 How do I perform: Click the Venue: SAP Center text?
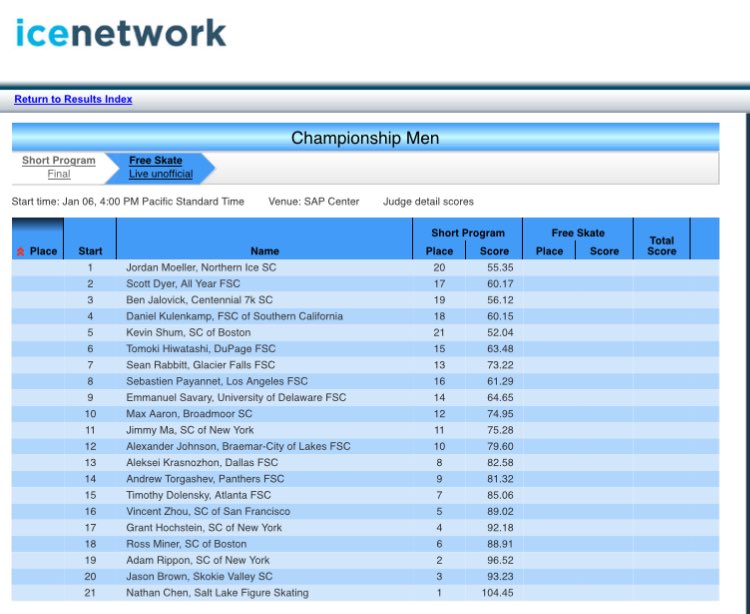coord(313,201)
